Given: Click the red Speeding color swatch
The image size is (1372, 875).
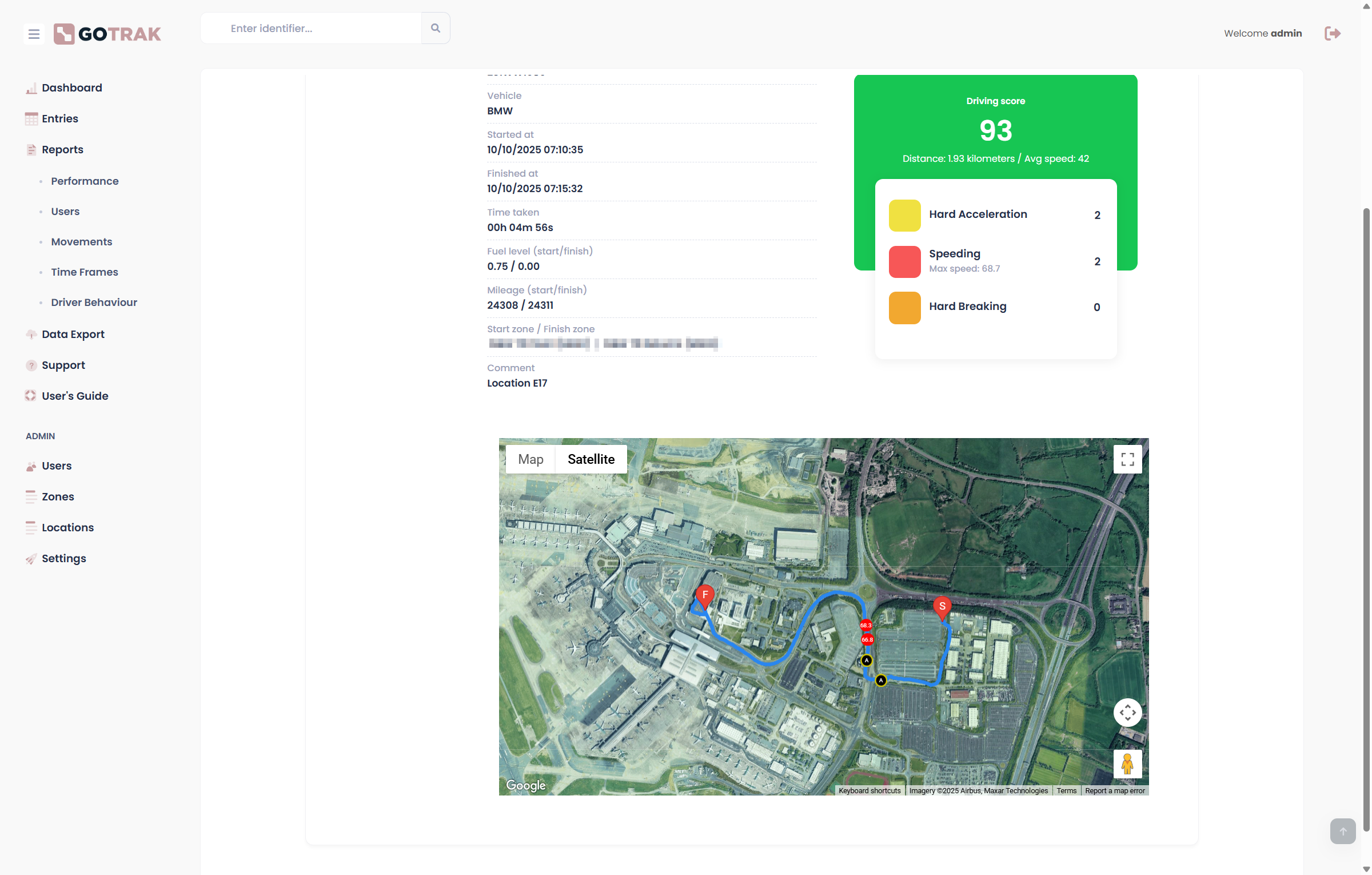Looking at the screenshot, I should click(x=904, y=262).
